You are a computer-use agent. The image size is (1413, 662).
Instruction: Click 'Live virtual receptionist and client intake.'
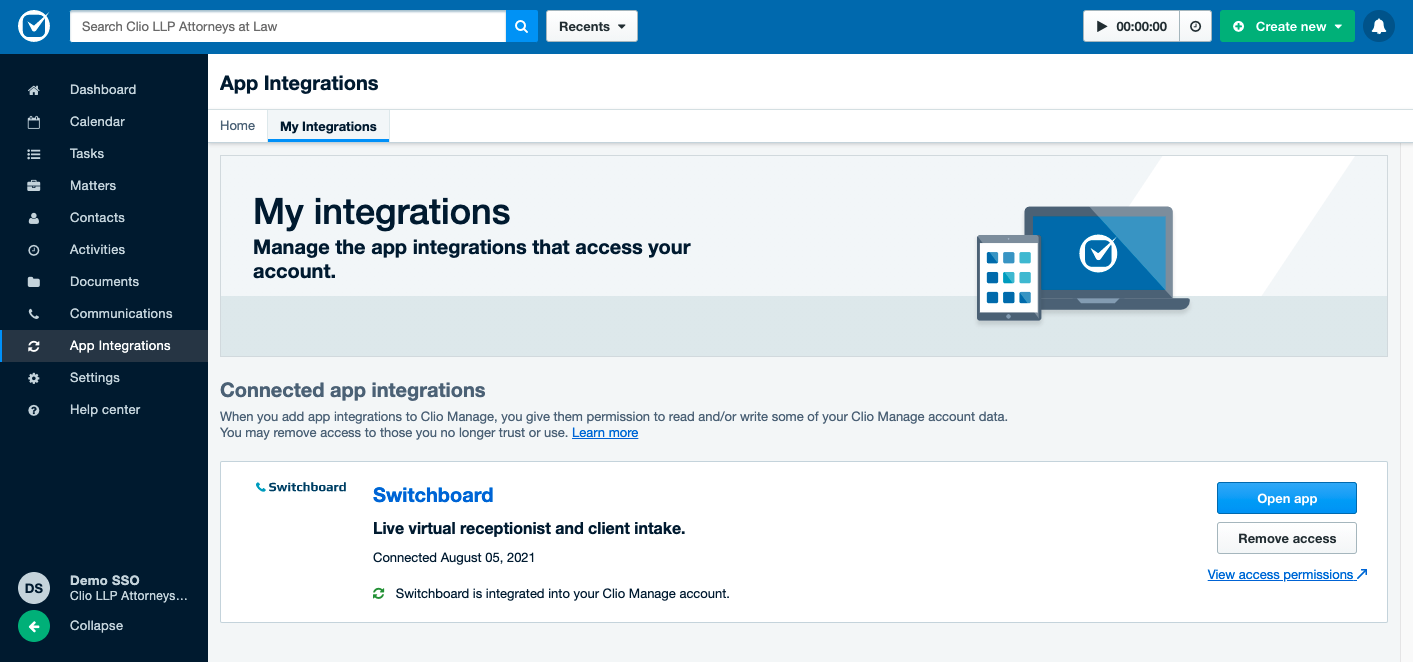[x=529, y=529]
